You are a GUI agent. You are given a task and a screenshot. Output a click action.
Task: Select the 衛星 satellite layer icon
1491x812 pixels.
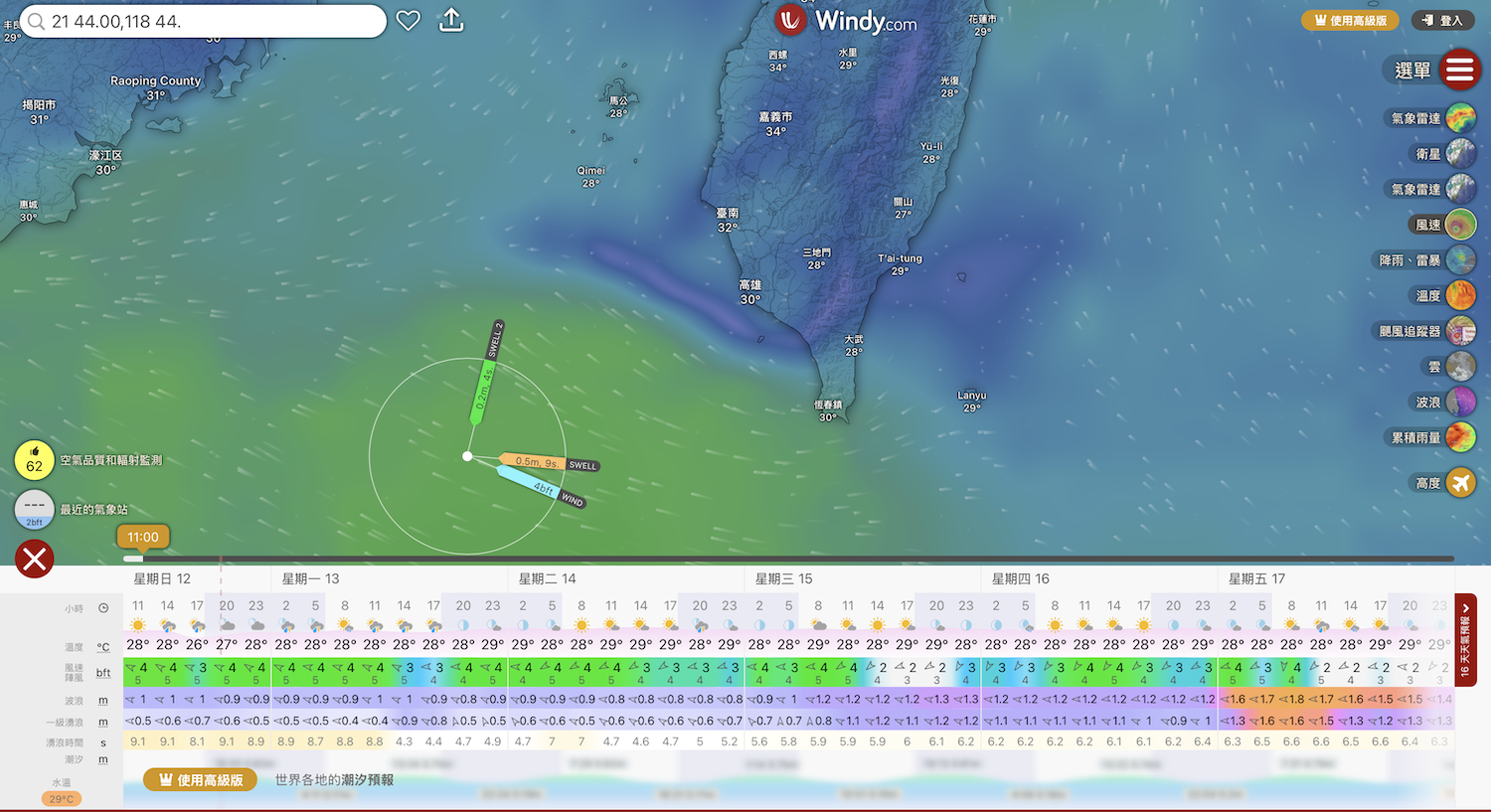click(1460, 154)
